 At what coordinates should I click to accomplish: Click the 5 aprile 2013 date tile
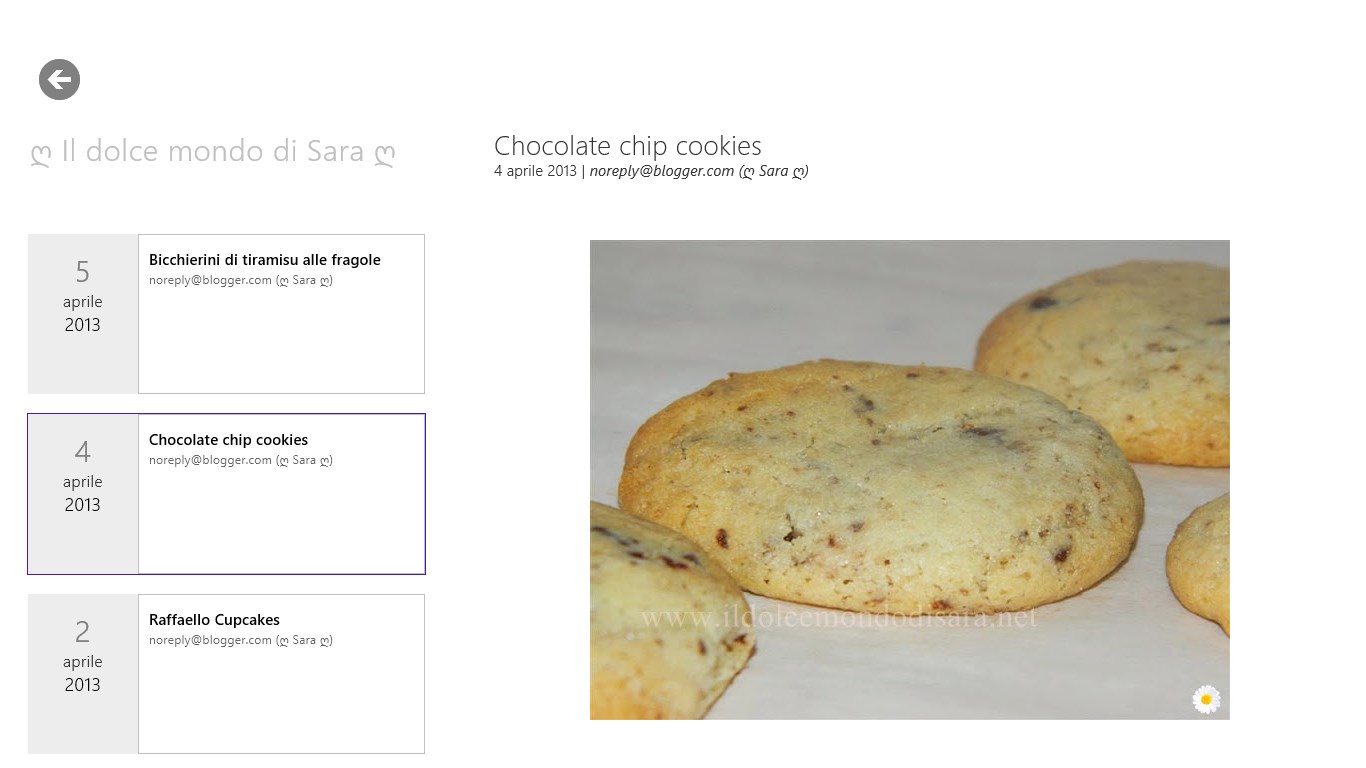83,314
